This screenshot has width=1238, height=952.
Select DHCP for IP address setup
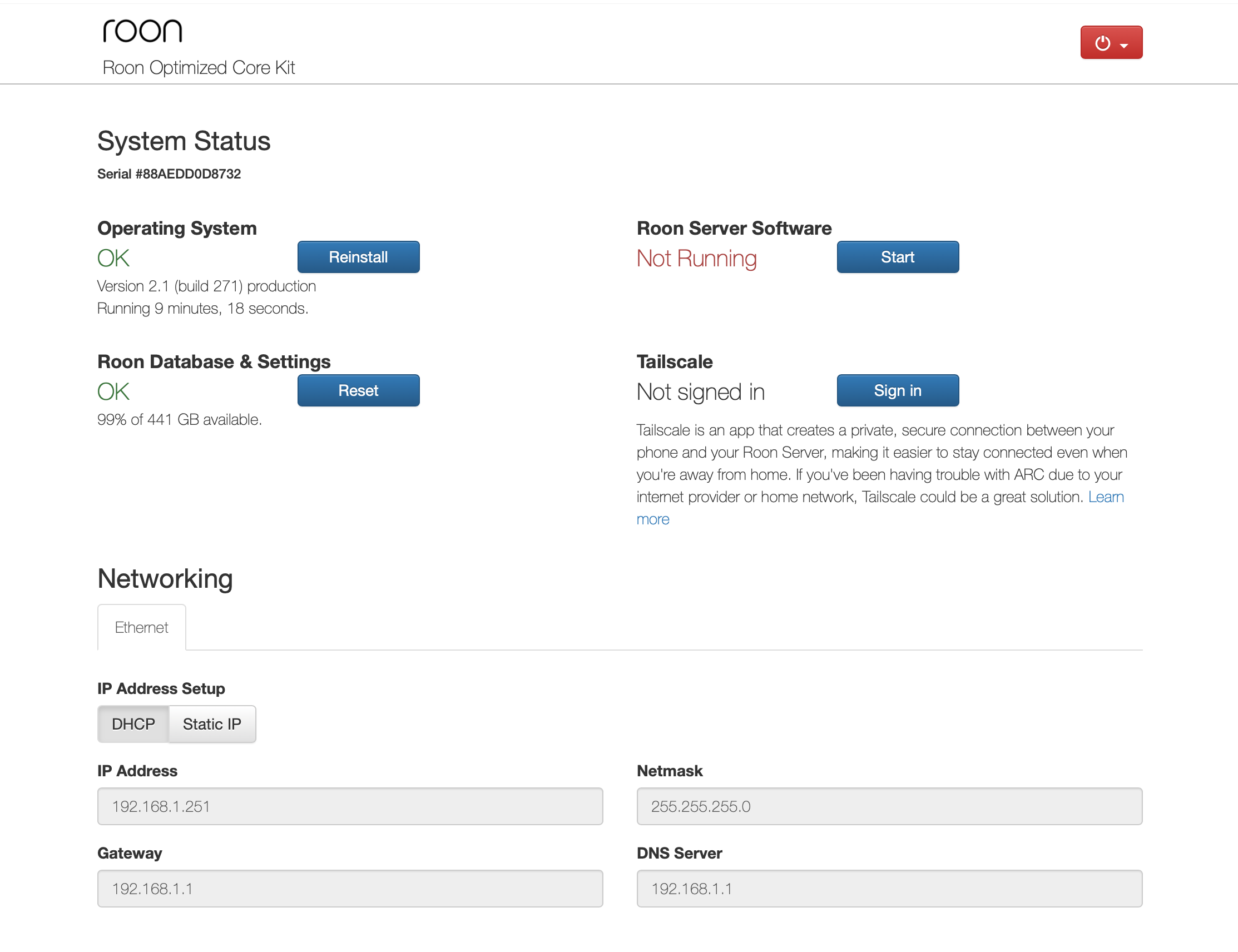(133, 724)
